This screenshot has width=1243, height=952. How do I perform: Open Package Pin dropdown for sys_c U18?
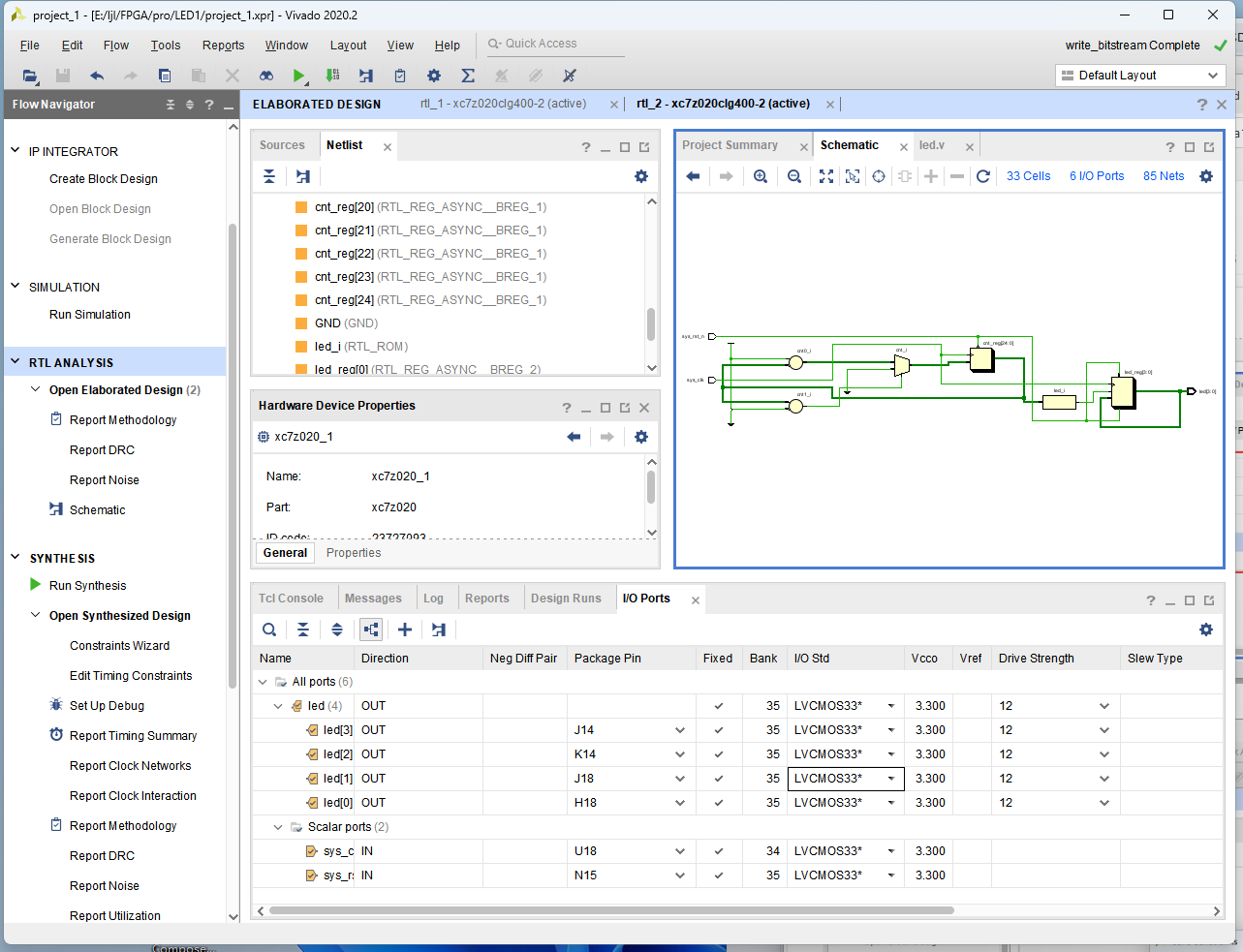pos(680,851)
